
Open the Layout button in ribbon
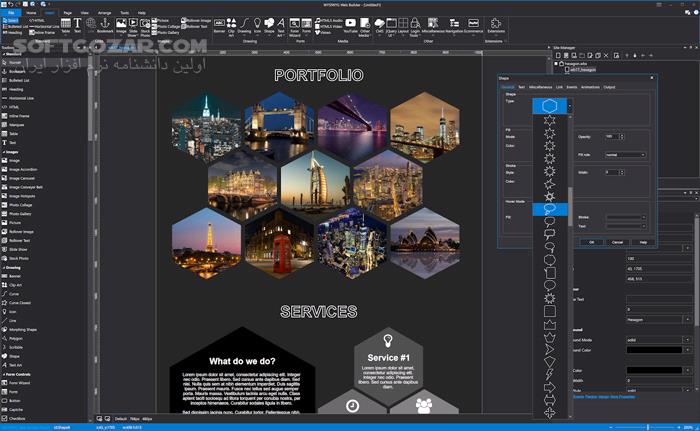tap(403, 26)
